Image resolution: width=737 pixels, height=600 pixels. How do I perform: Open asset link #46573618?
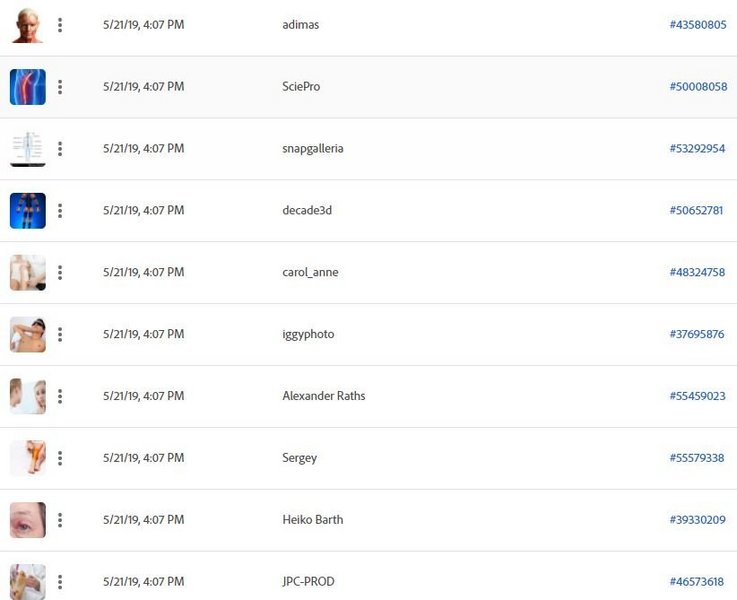697,582
